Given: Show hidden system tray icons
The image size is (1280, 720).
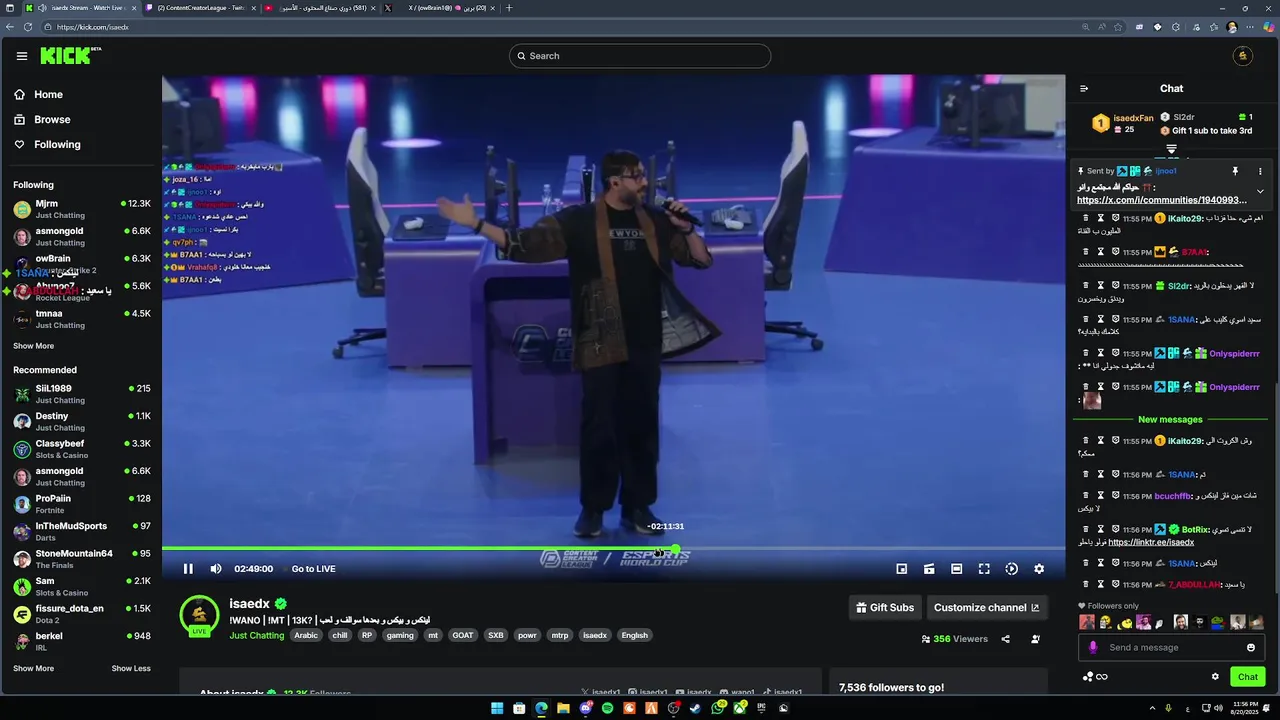Looking at the screenshot, I should click(1152, 708).
